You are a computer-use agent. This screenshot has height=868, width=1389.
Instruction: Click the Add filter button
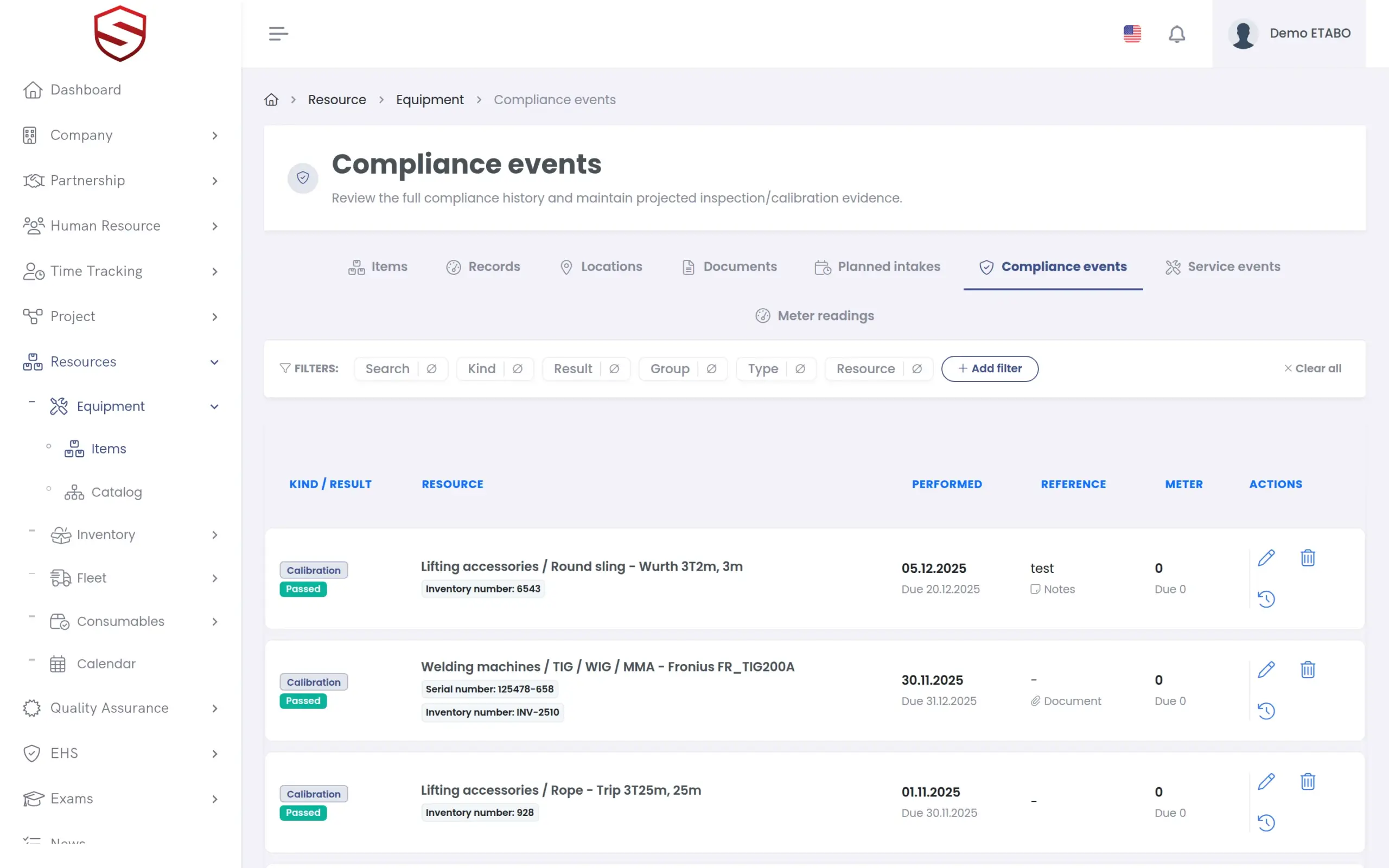tap(990, 368)
